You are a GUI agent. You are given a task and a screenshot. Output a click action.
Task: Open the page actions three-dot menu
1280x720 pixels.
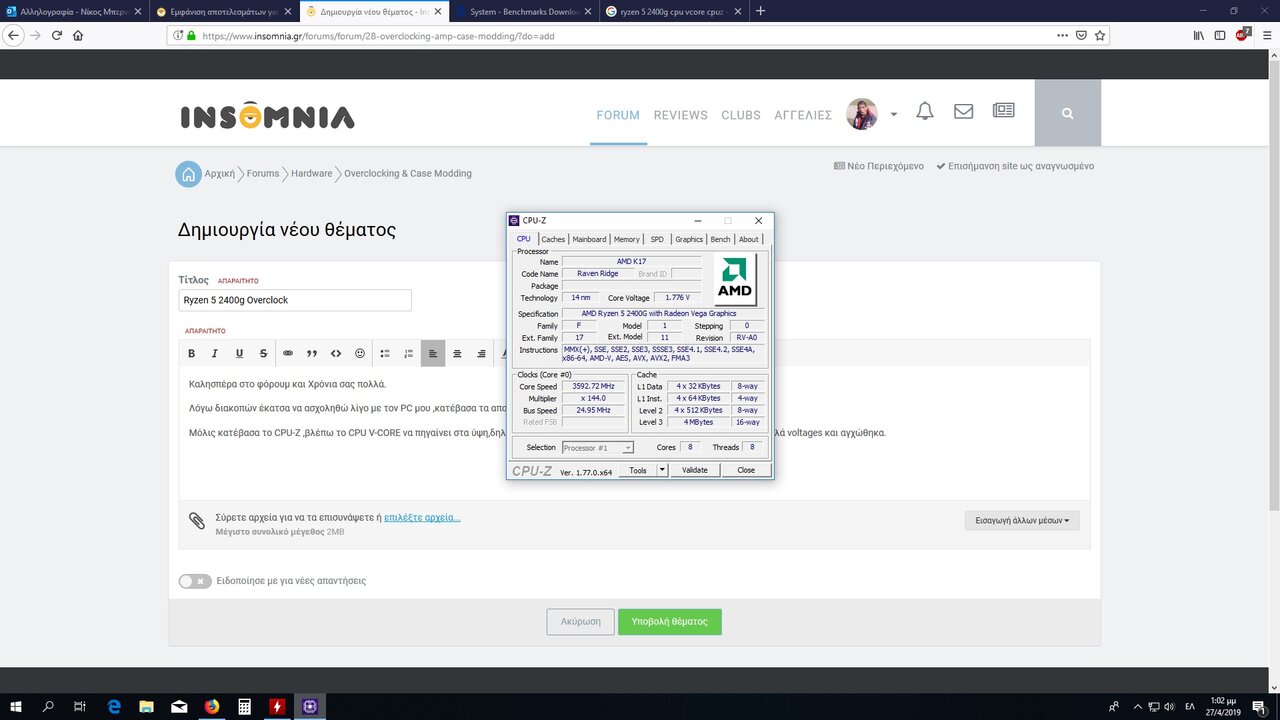[x=1062, y=35]
